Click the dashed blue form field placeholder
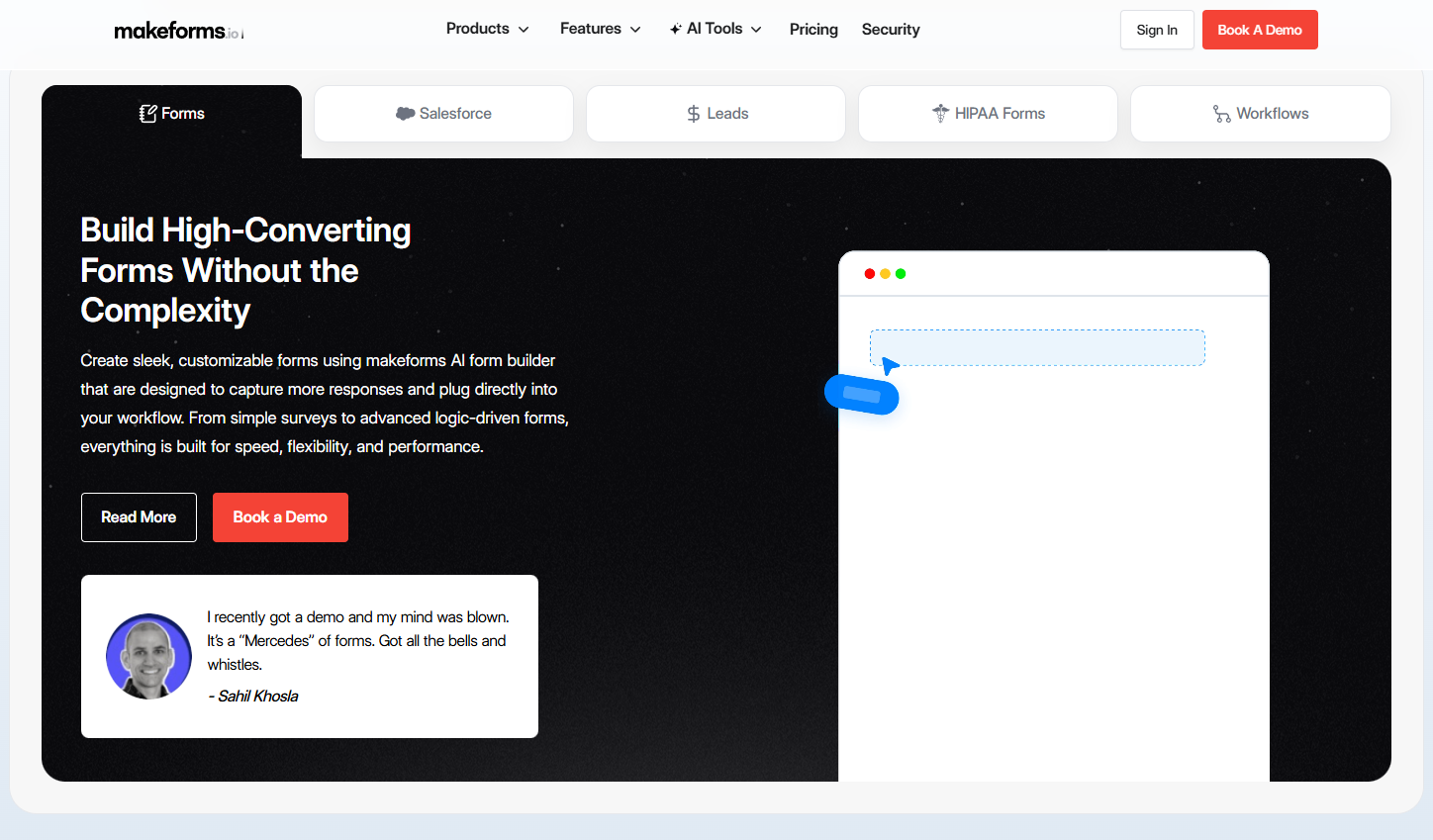 [1037, 348]
